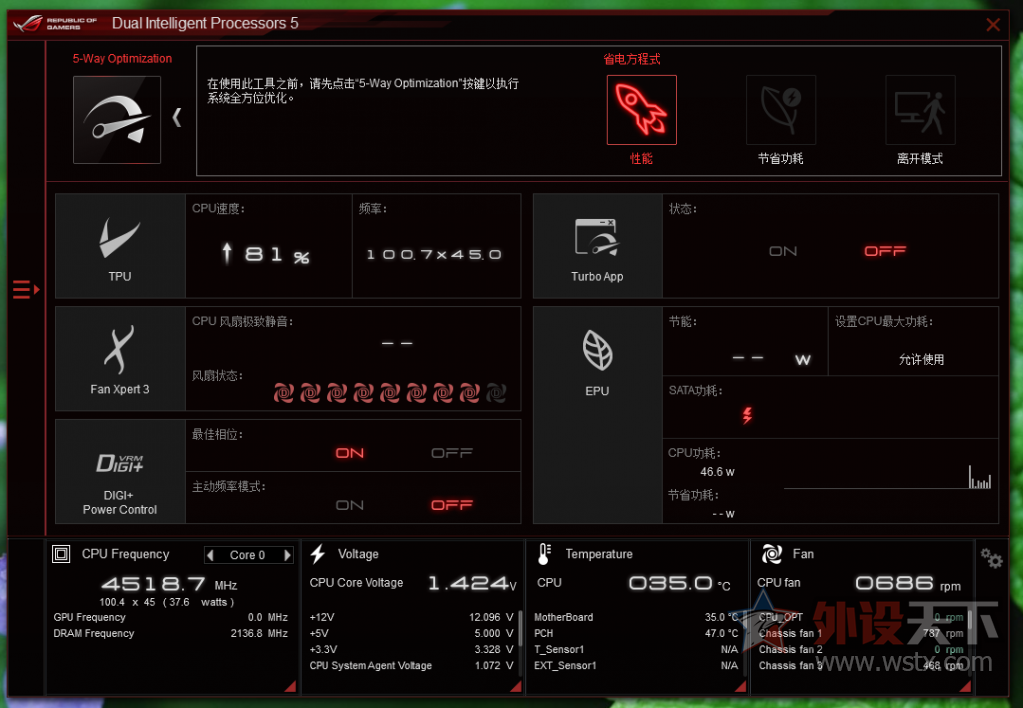Click the Fan panel icon
1023x708 pixels.
(772, 554)
